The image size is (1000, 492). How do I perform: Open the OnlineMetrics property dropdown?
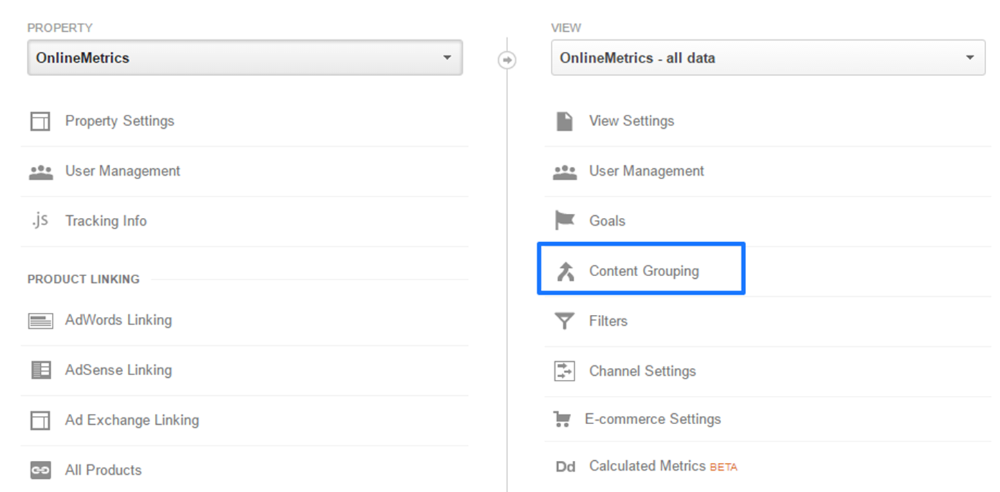point(245,58)
